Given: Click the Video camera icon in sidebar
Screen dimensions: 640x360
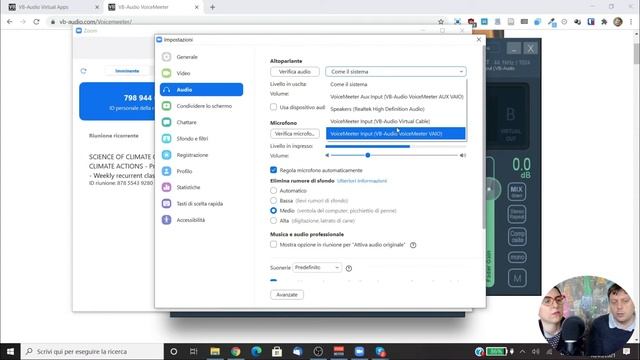Looking at the screenshot, I should 167,73.
